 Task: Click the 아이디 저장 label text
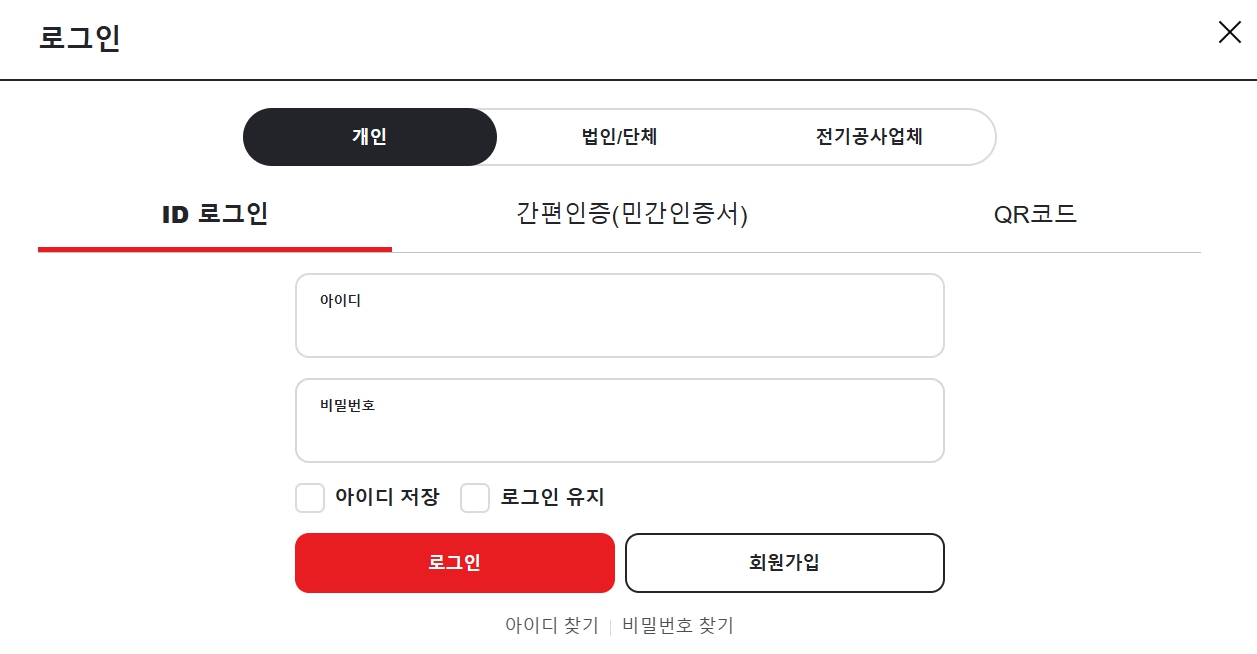click(387, 497)
